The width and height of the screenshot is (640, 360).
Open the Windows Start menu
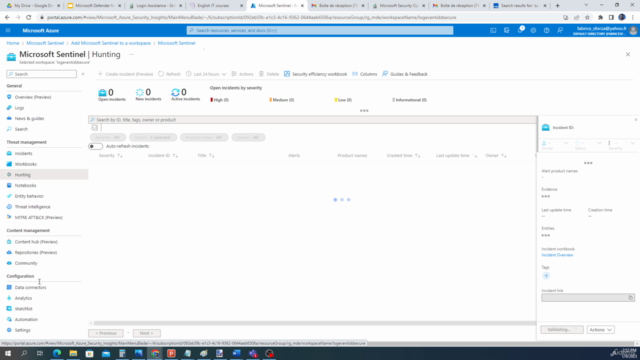pyautogui.click(x=8, y=353)
